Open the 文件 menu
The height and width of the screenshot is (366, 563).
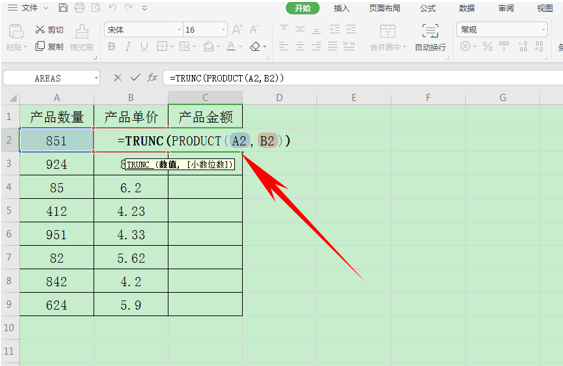pos(29,8)
